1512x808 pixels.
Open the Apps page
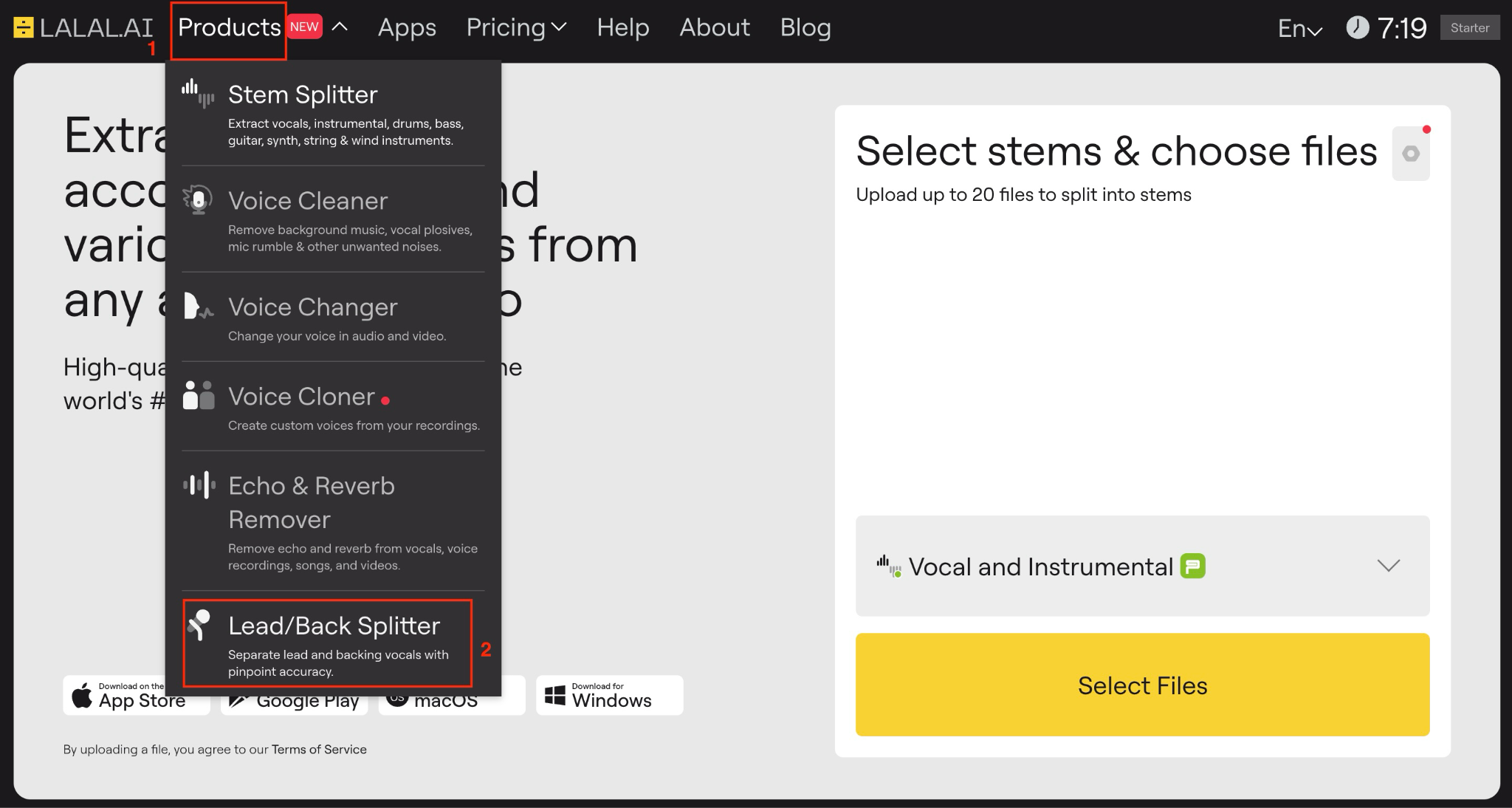point(407,27)
